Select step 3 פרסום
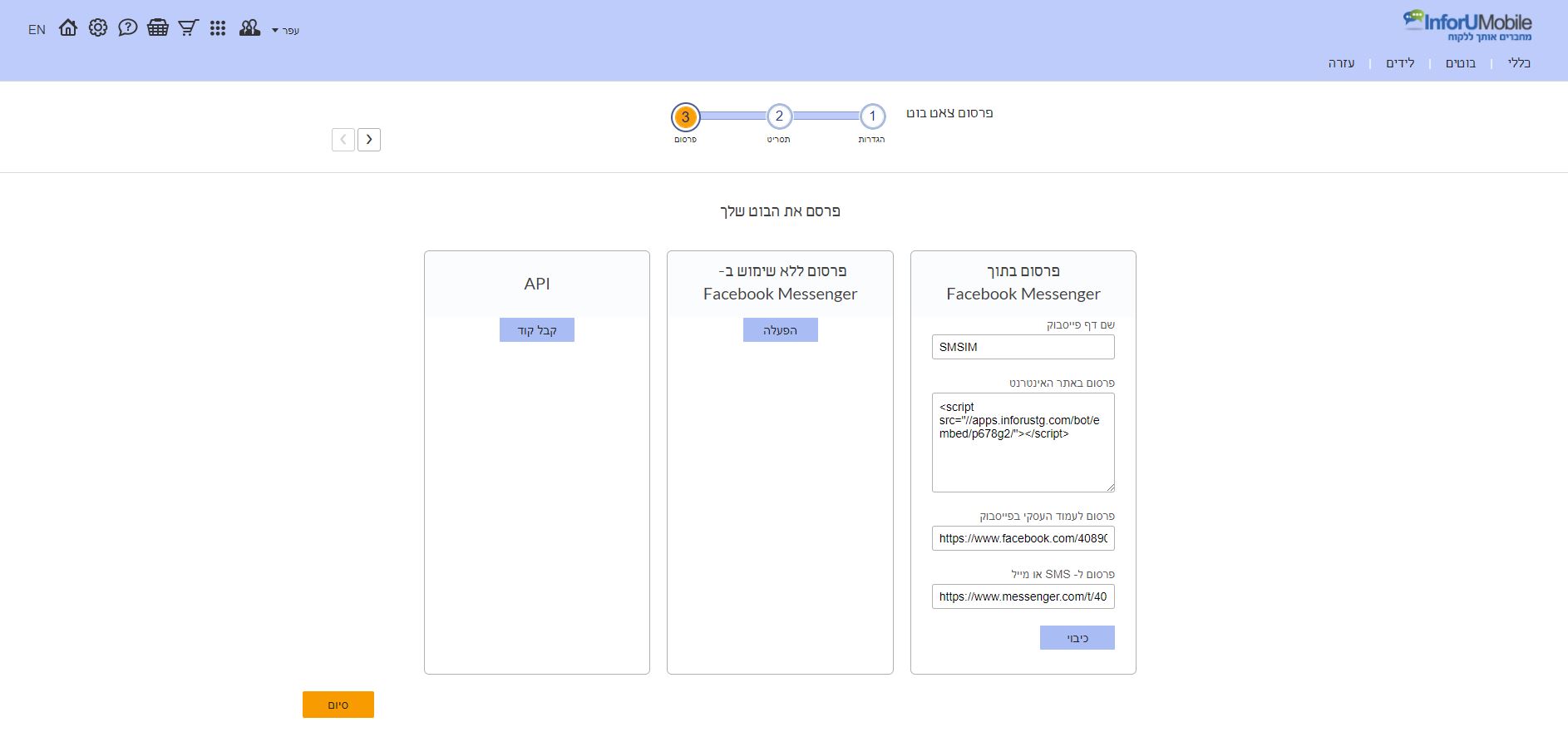1568x752 pixels. click(686, 116)
